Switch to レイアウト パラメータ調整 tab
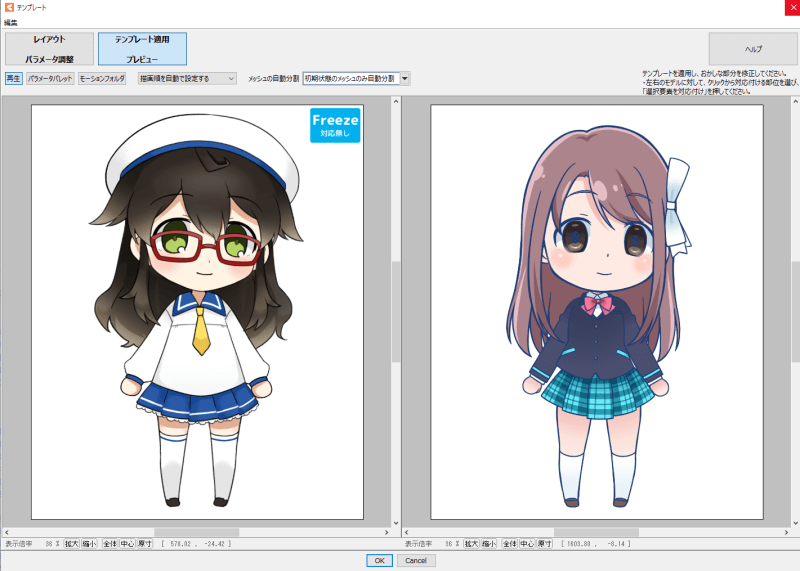 pos(49,49)
